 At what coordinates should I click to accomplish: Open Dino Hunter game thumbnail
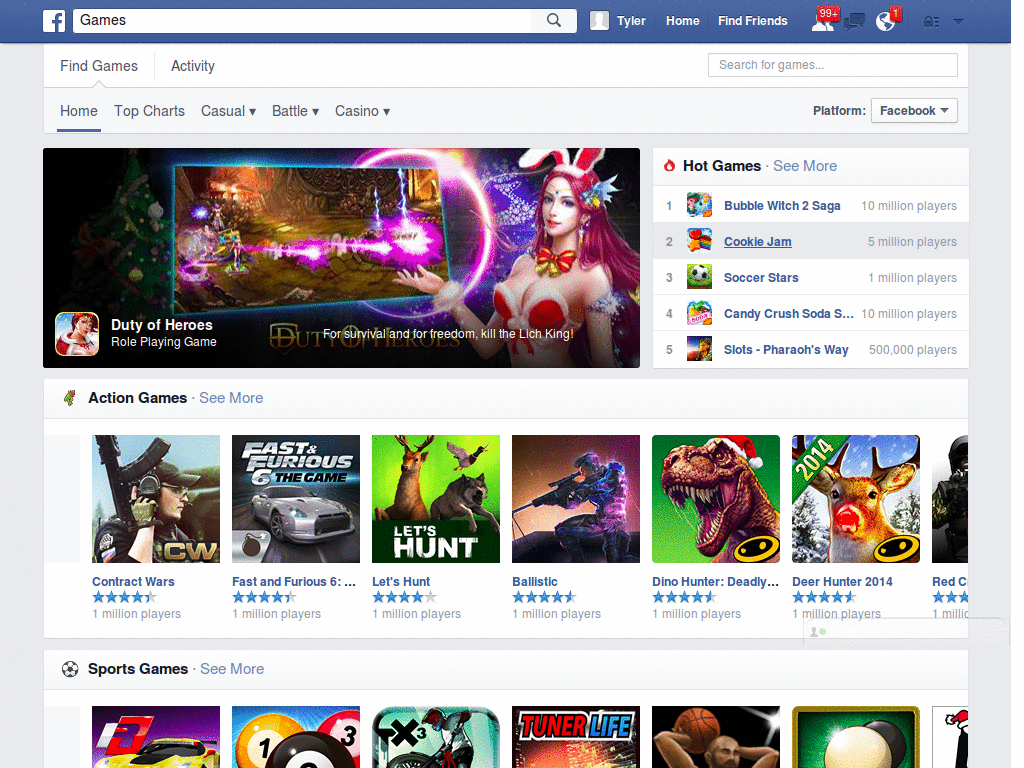[716, 499]
